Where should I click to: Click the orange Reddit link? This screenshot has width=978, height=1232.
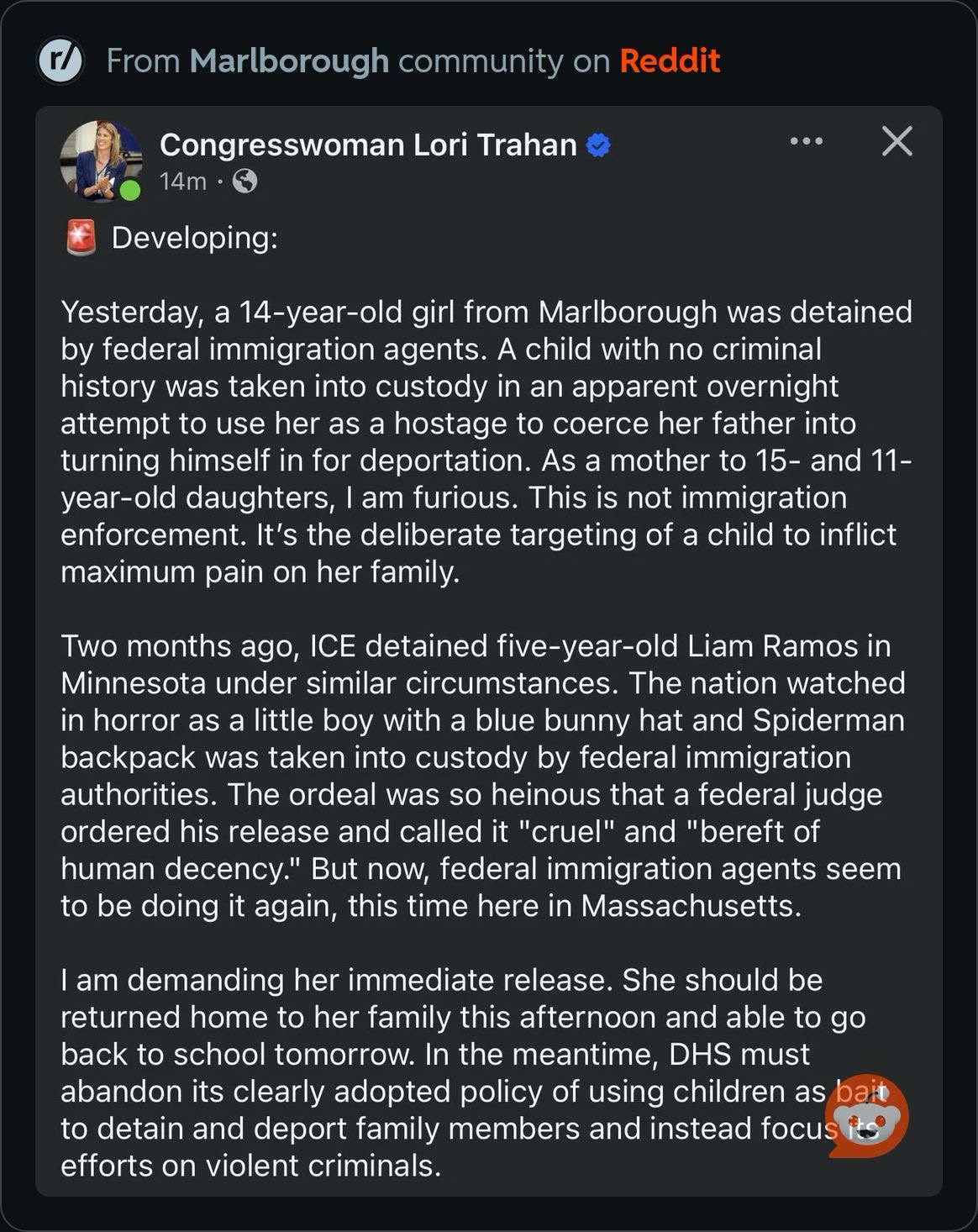670,61
